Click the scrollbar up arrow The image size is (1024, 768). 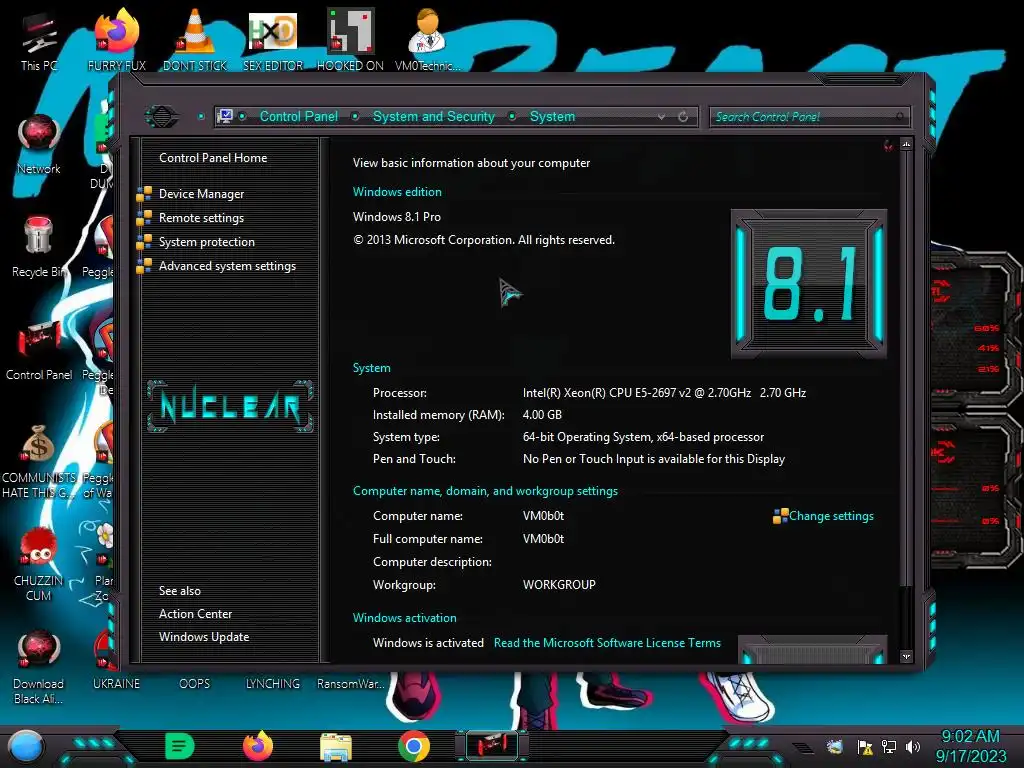(906, 144)
